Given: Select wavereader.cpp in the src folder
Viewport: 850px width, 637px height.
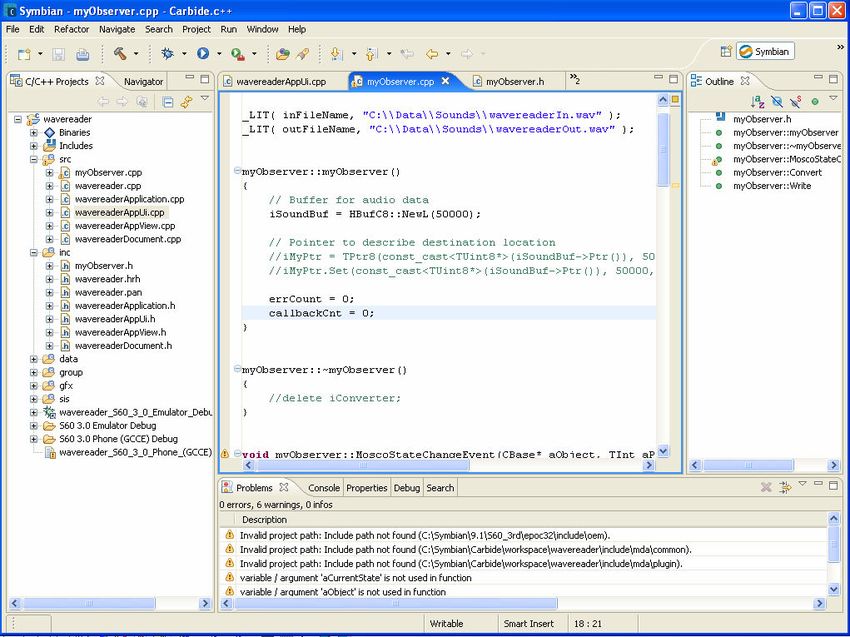Looking at the screenshot, I should pos(108,186).
